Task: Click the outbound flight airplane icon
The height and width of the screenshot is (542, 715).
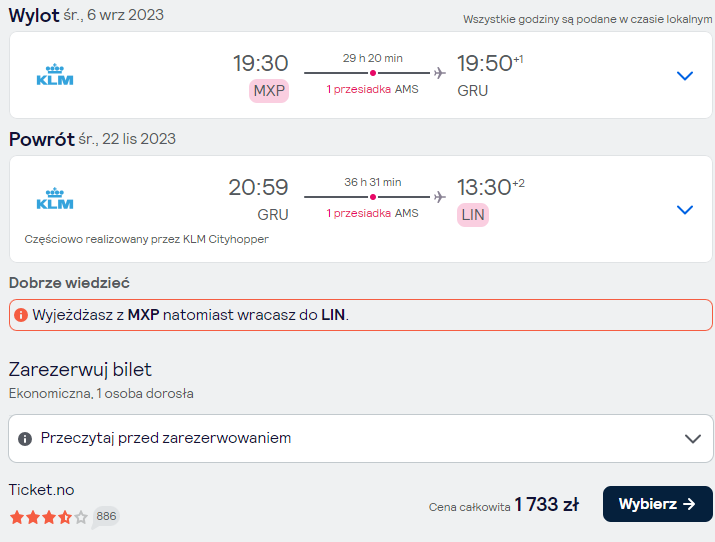Action: 440,73
